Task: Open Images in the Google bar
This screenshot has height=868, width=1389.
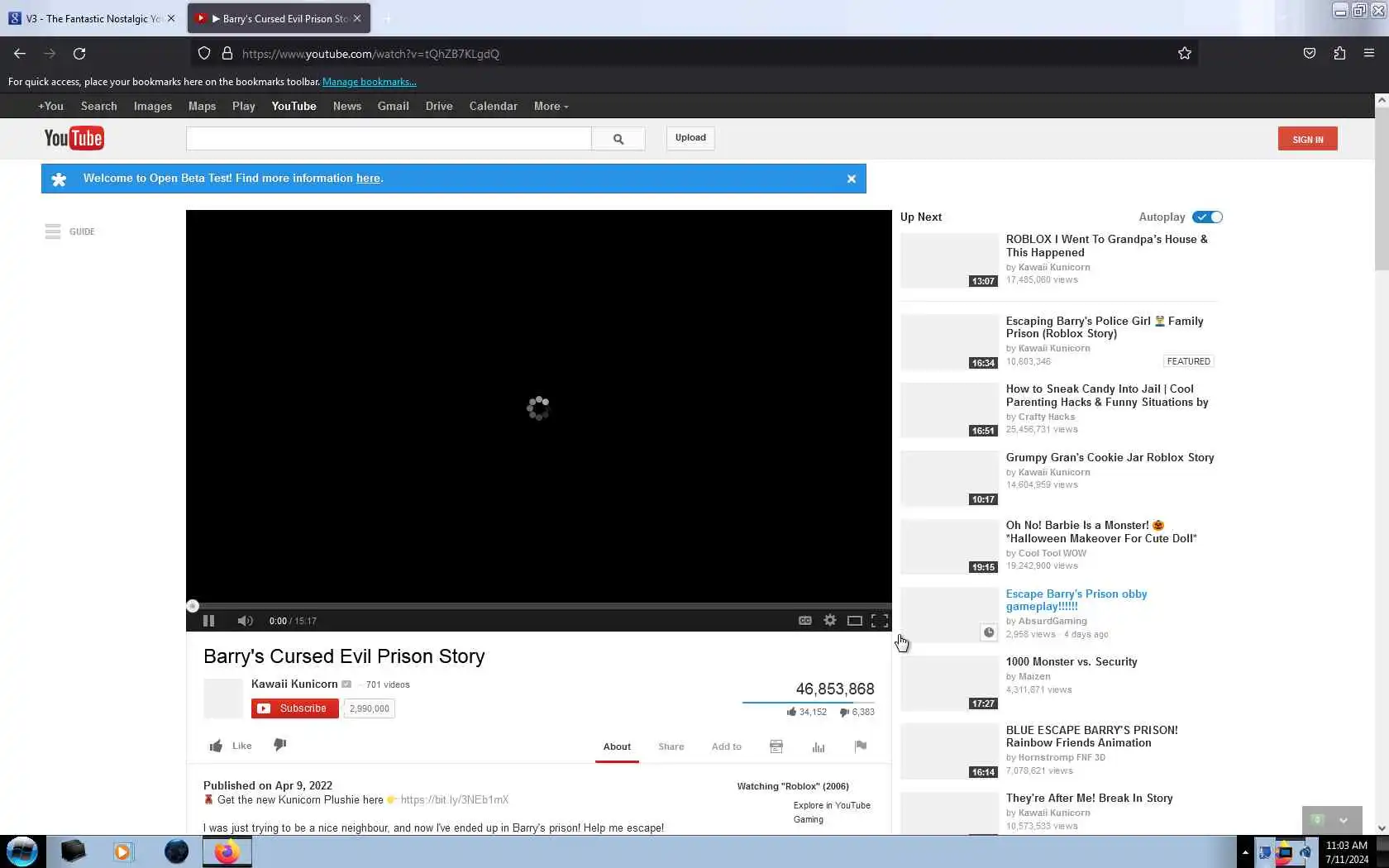Action: pos(153,106)
